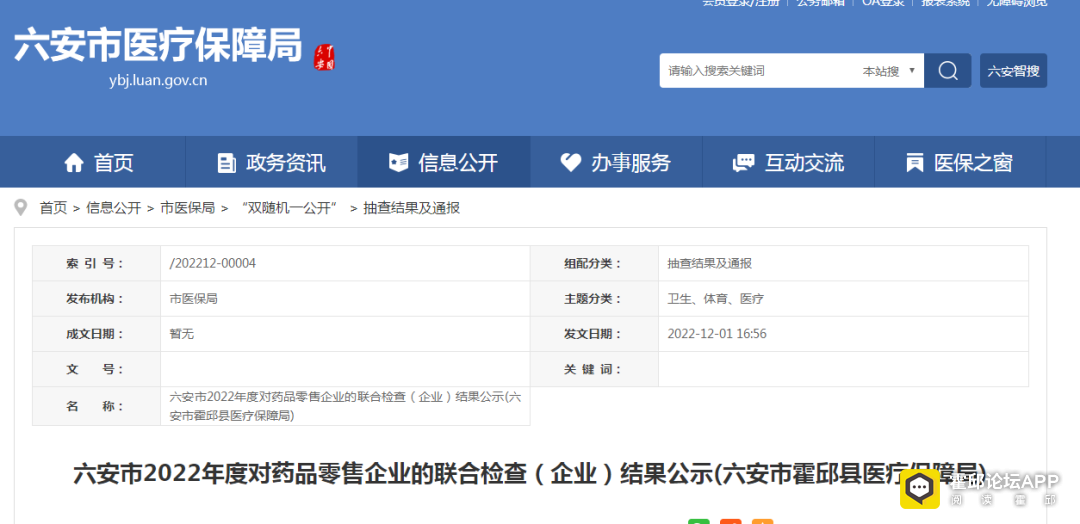Click the location pin breadcrumb icon
Viewport: 1080px width, 524px height.
click(x=21, y=207)
